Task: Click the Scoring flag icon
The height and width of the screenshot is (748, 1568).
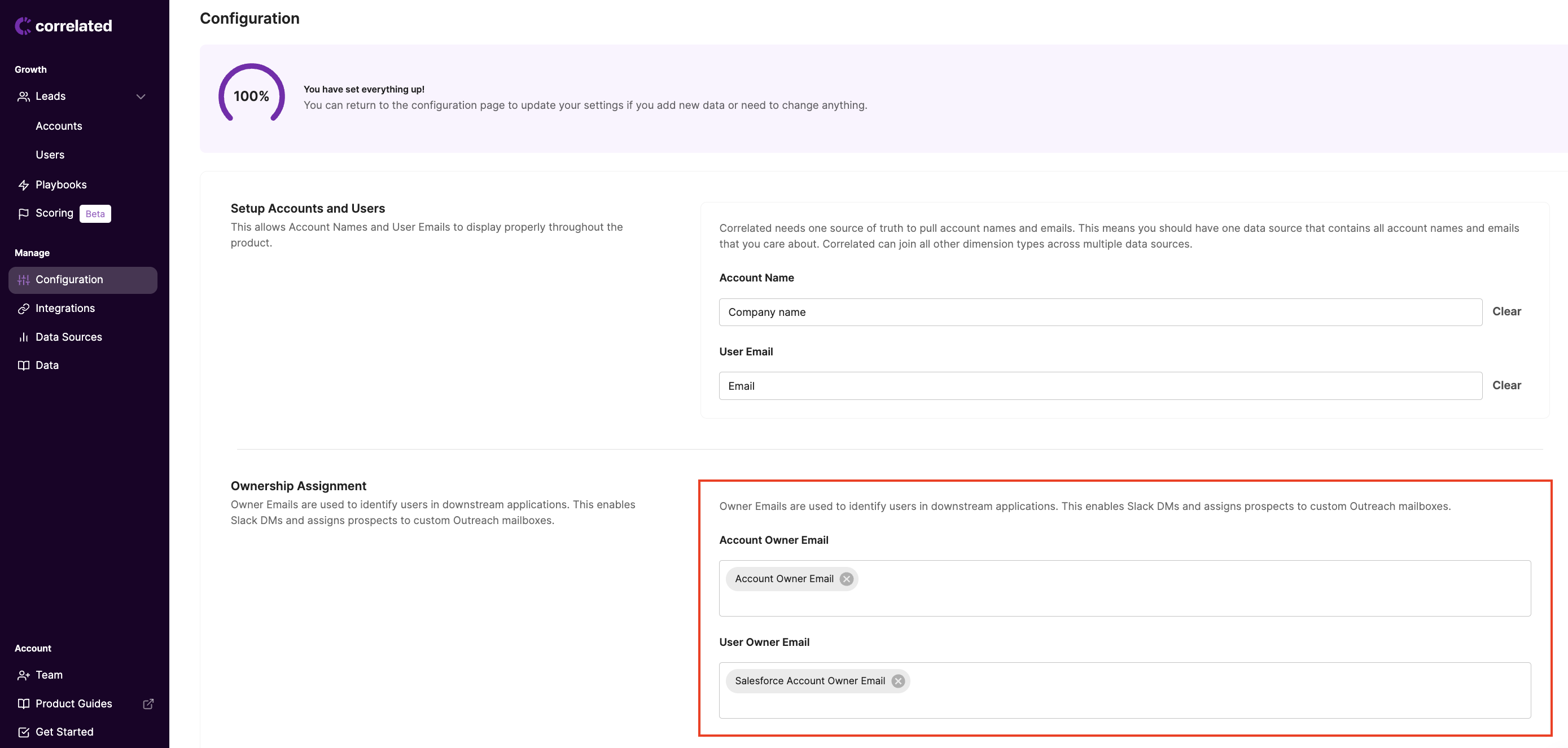Action: coord(24,213)
